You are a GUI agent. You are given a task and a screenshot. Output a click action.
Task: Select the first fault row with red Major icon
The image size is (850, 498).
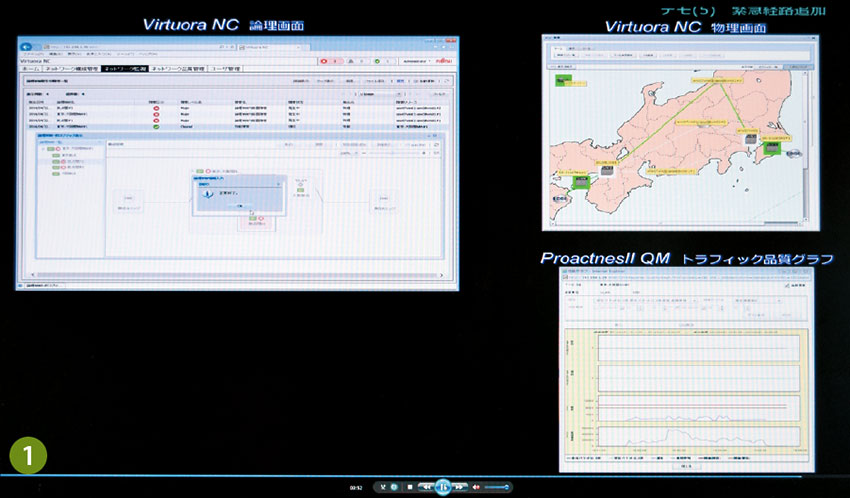239,108
